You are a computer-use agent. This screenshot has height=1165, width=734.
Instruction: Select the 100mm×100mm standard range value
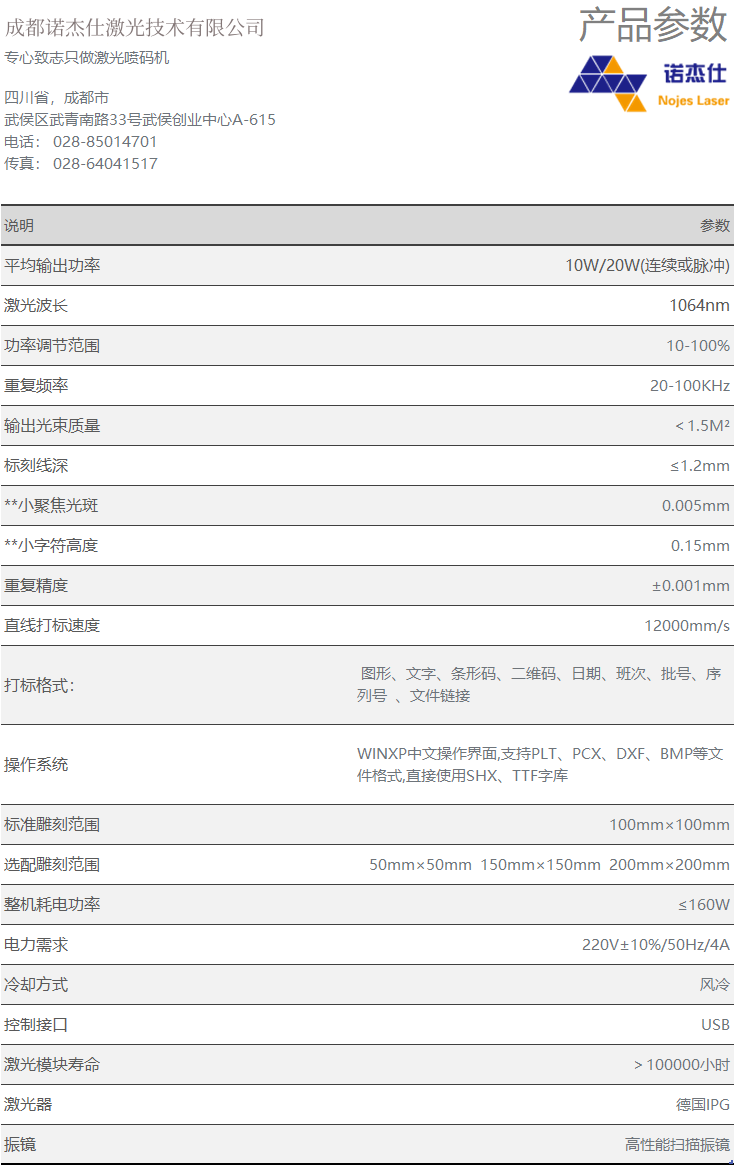pos(669,825)
